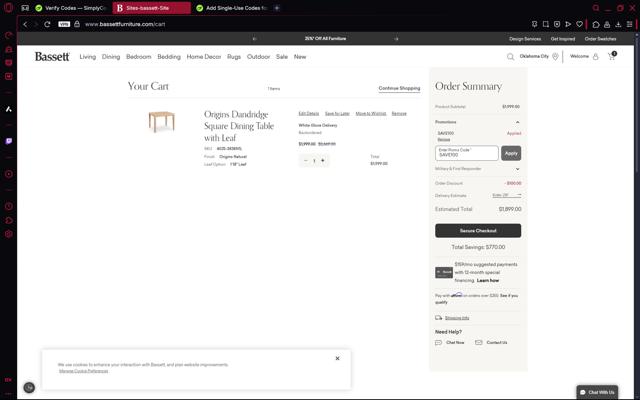Switch to Add Single-Use Codes tab

click(232, 8)
